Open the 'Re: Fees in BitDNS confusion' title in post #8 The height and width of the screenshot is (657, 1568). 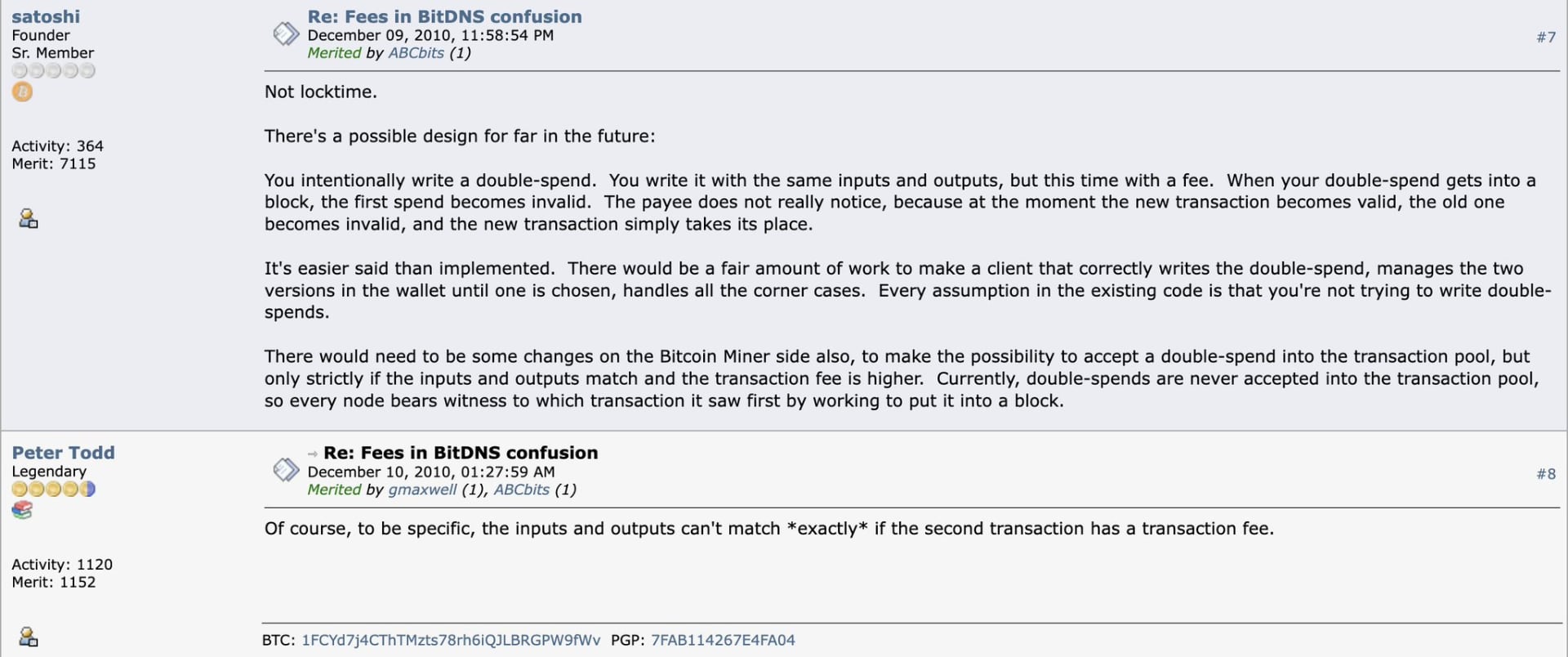coord(461,453)
